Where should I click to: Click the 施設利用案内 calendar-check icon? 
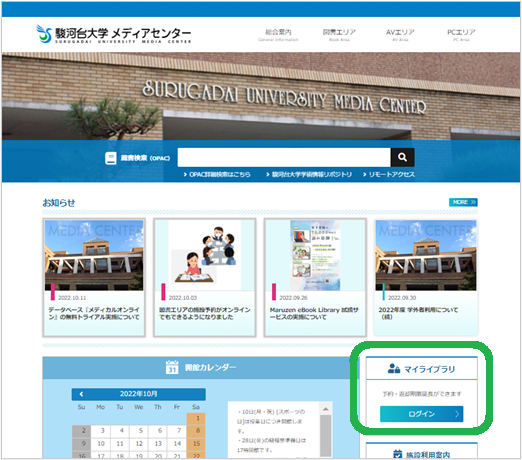[397, 454]
